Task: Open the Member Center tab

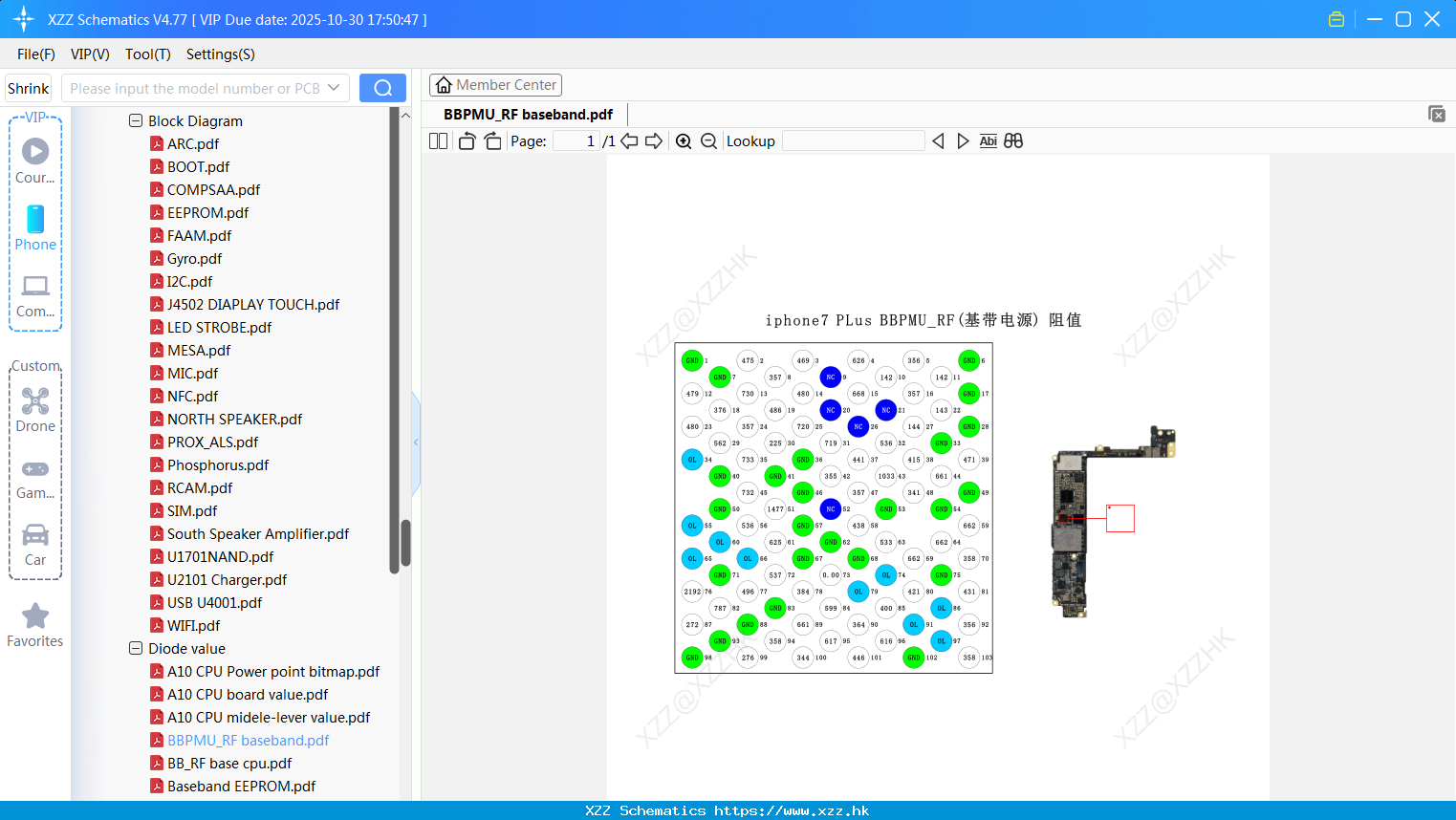Action: click(x=495, y=85)
